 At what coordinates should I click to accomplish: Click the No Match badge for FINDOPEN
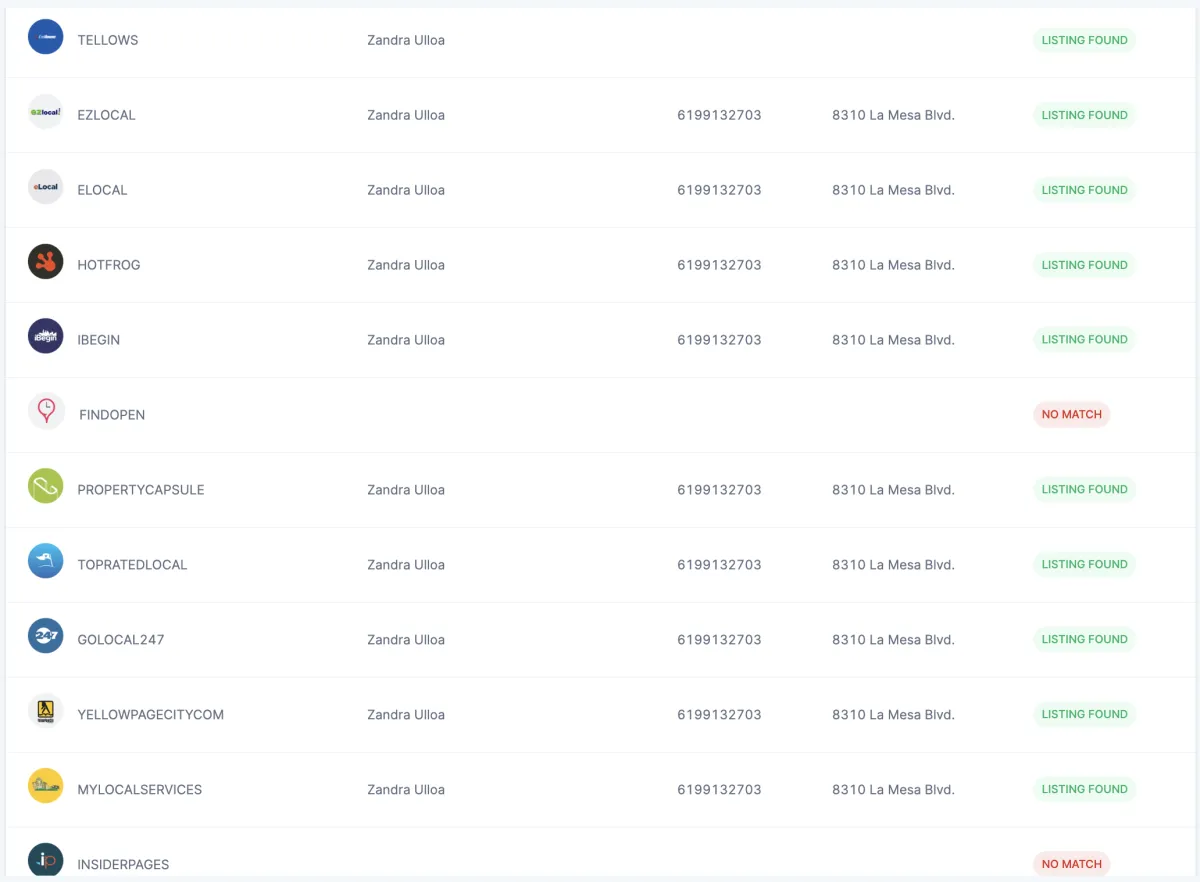[1071, 414]
